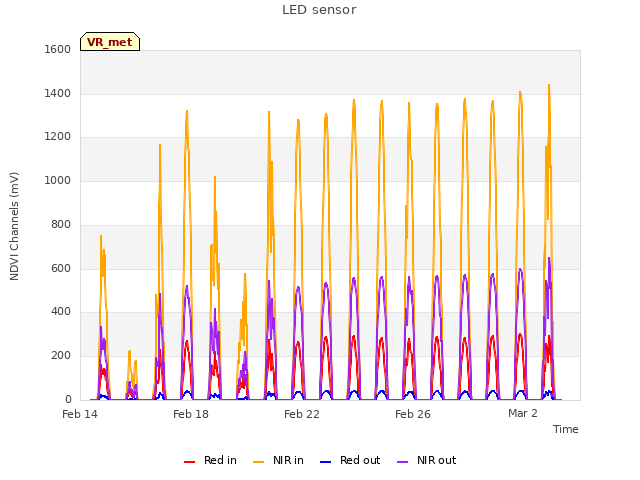This screenshot has height=480, width=640.
Task: Click the Time axis label
Action: coord(565,429)
